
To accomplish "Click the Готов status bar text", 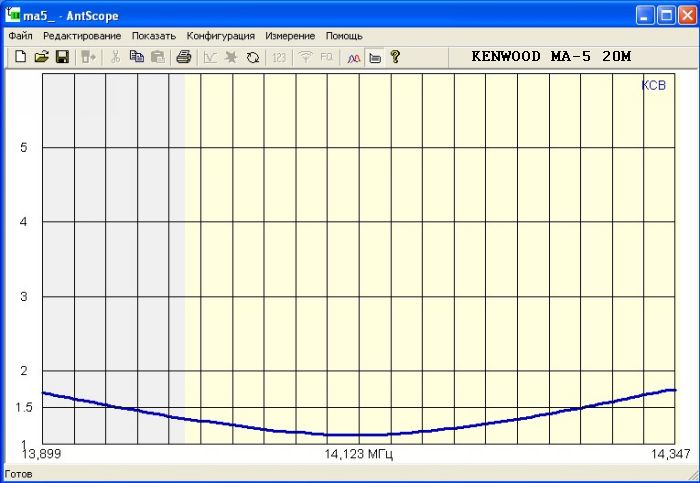I will coord(18,474).
